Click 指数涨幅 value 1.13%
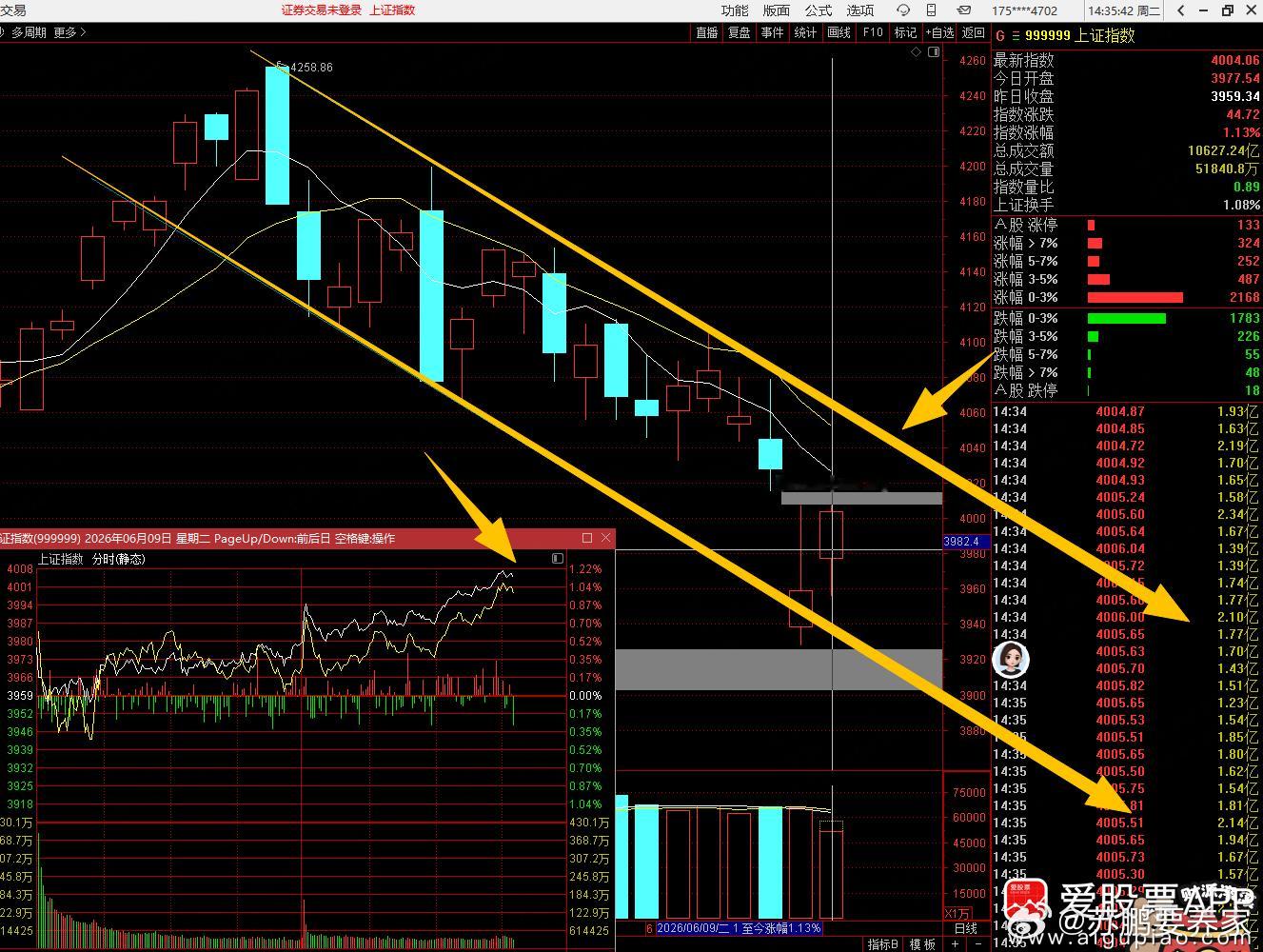The image size is (1263, 952). [1241, 132]
